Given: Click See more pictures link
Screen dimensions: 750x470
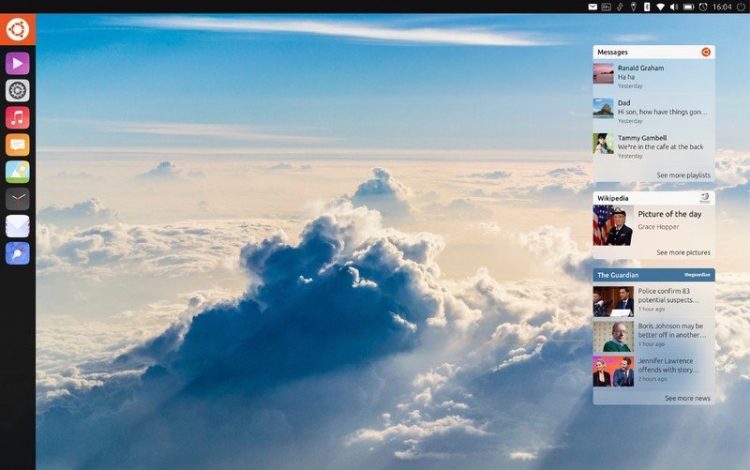Looking at the screenshot, I should pos(684,253).
